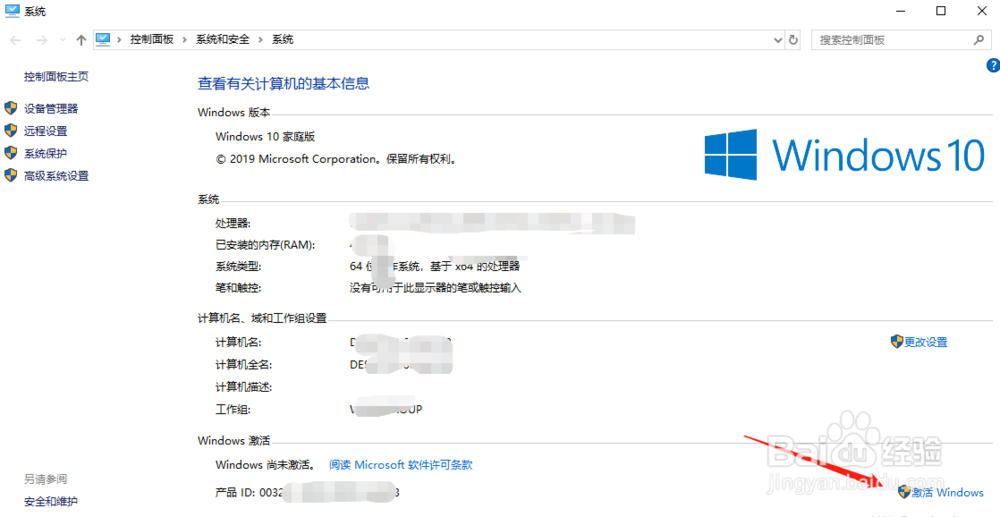Select 控制面板 breadcrumb
The width and height of the screenshot is (1000, 517).
[152, 40]
